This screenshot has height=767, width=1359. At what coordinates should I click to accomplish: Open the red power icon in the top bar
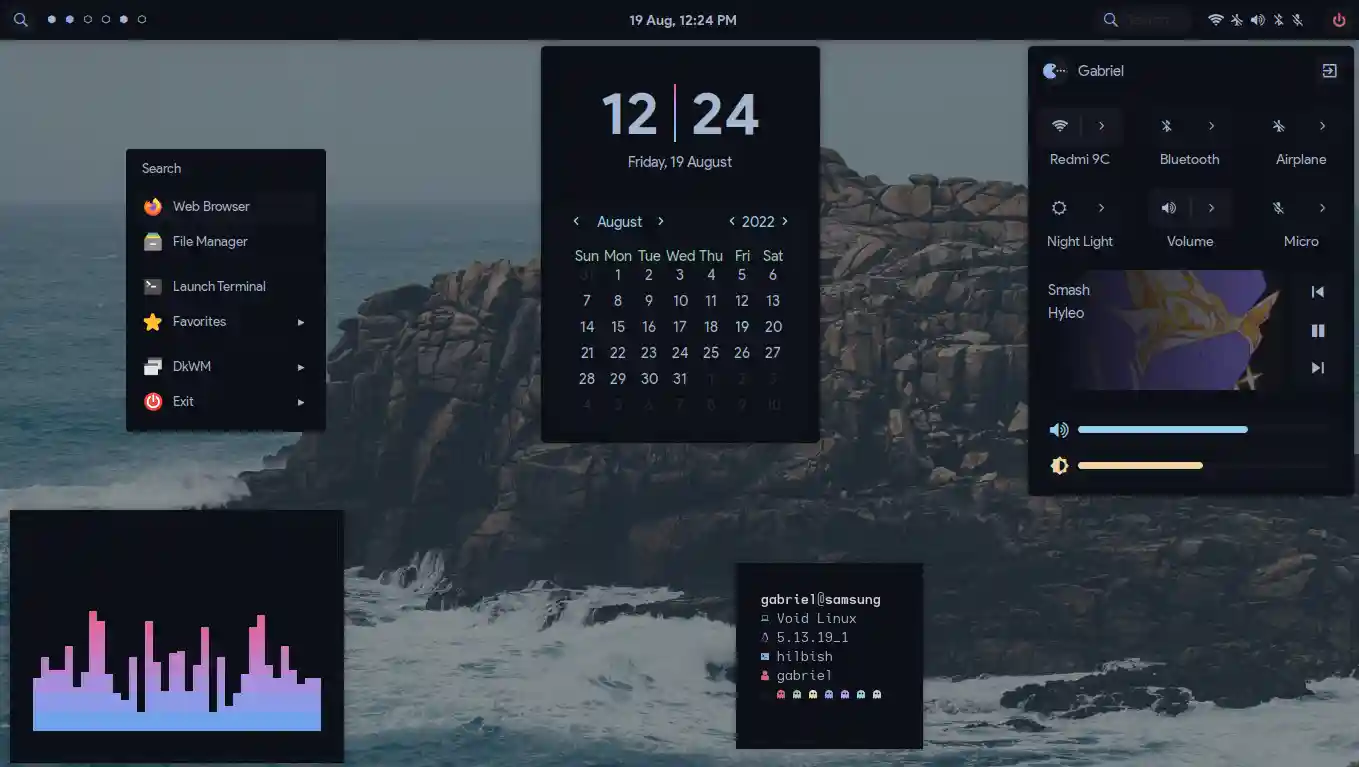tap(1339, 20)
